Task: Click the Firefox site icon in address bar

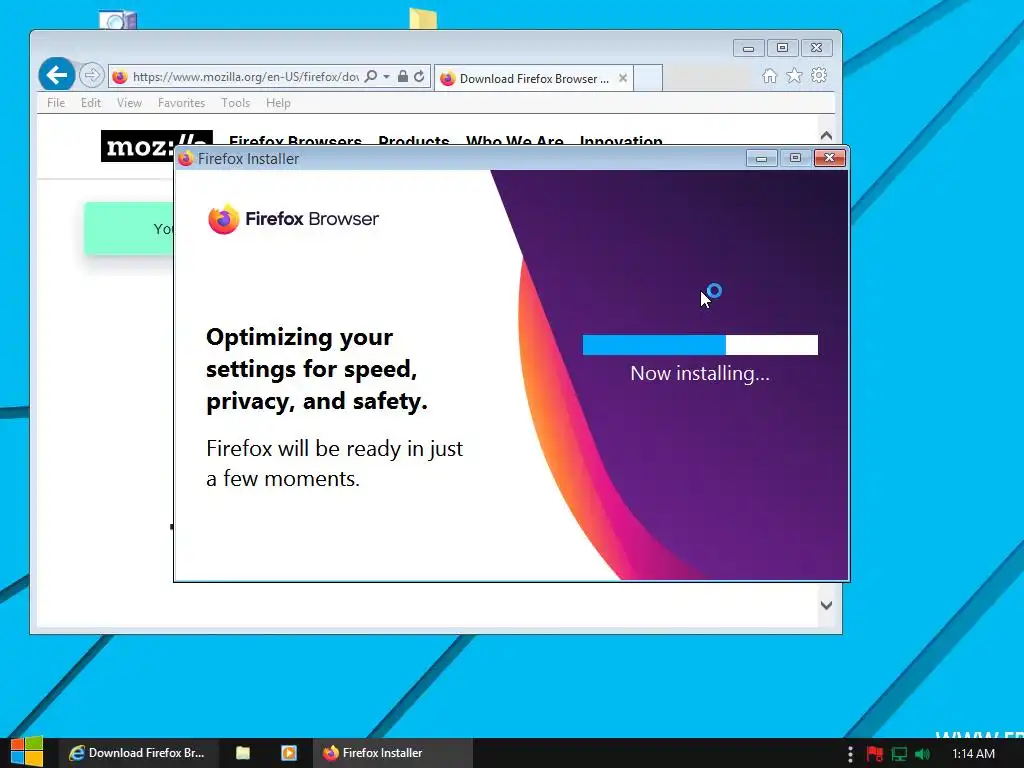Action: (x=120, y=76)
